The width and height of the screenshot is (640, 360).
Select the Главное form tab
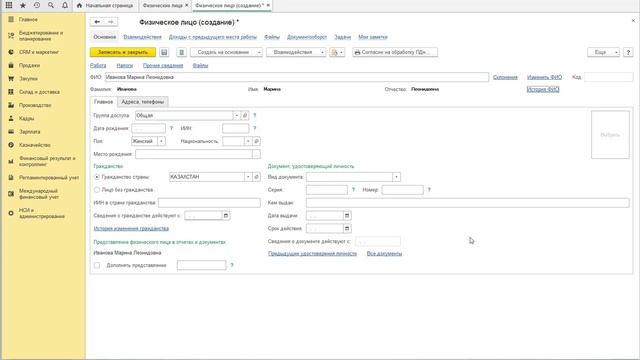click(103, 102)
